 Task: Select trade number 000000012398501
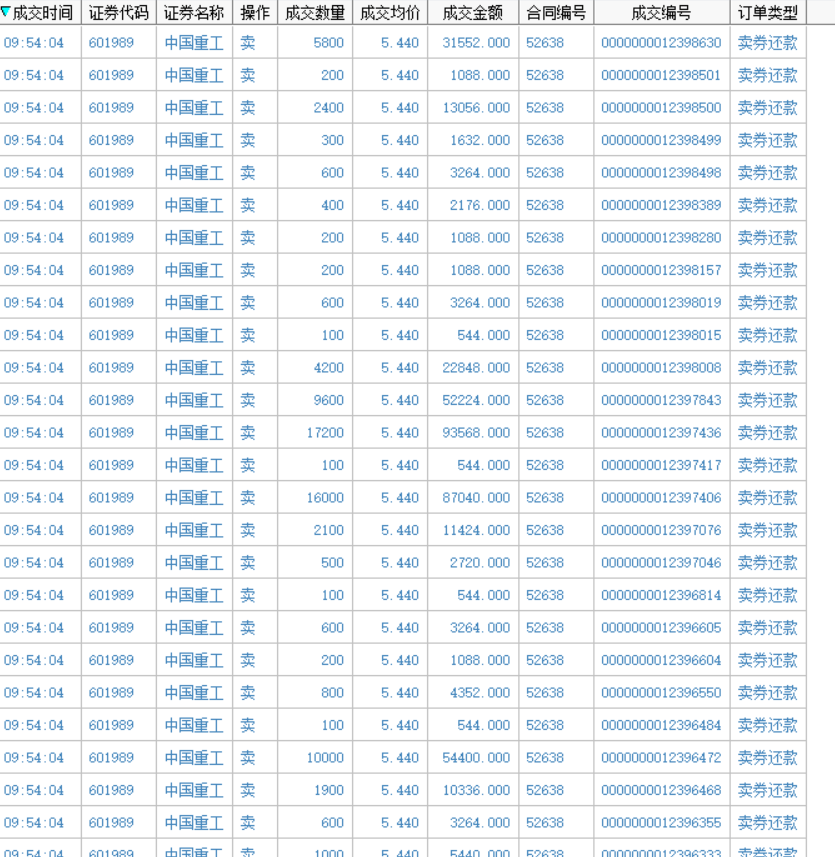(x=661, y=75)
